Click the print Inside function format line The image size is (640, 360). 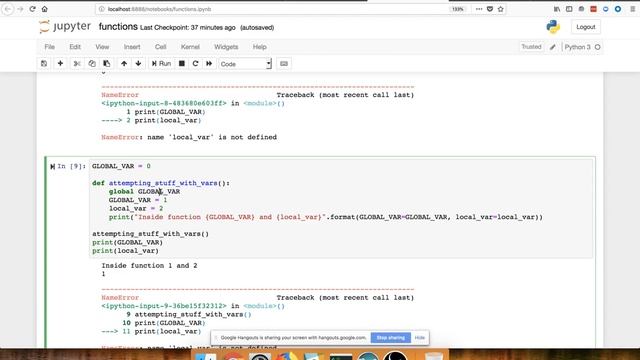click(326, 217)
